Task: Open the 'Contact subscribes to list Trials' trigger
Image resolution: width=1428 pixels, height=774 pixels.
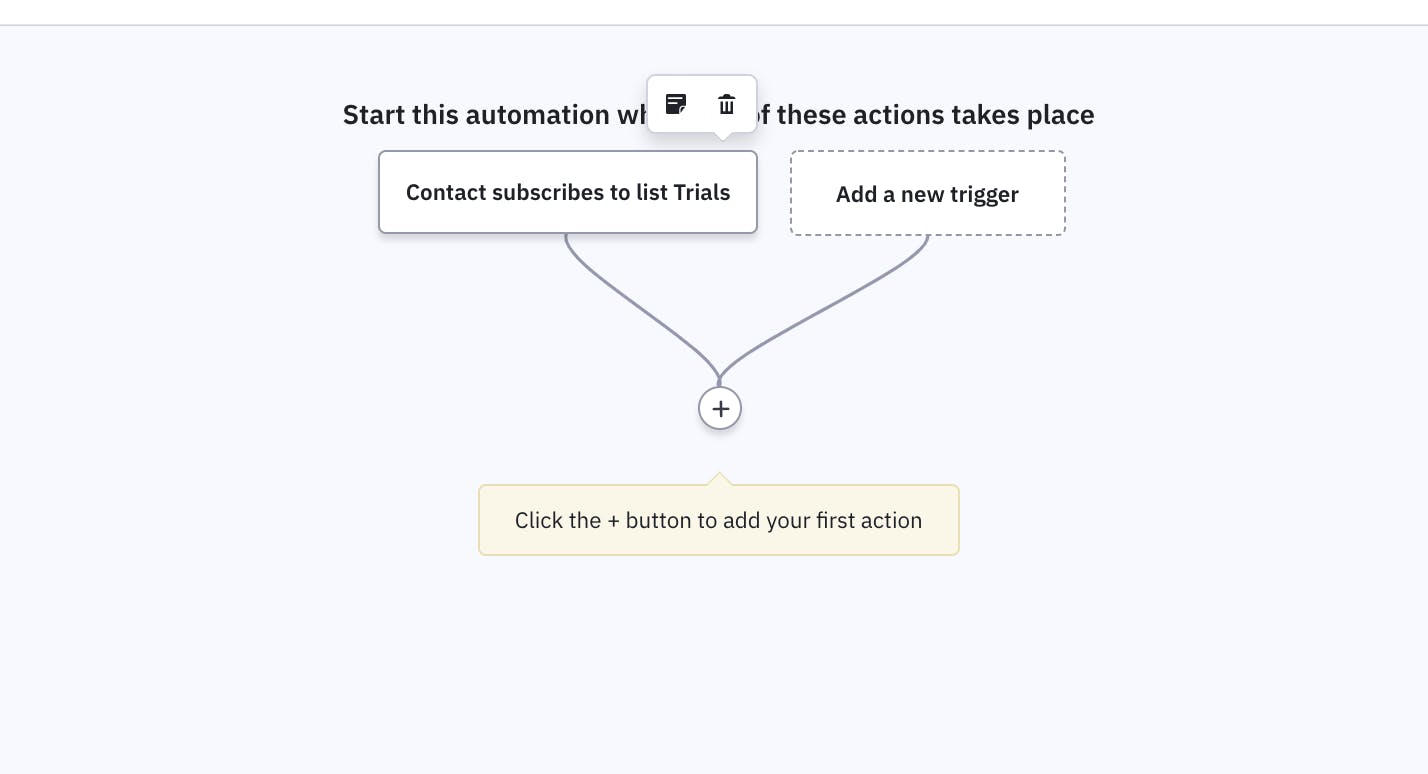Action: point(568,192)
